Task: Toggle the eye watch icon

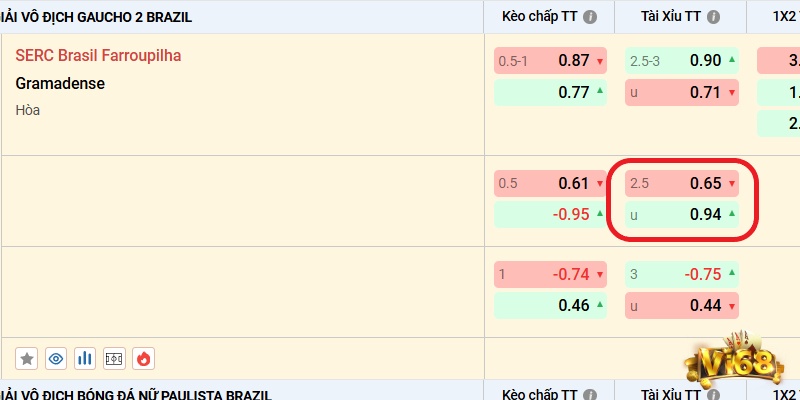Action: [x=56, y=359]
